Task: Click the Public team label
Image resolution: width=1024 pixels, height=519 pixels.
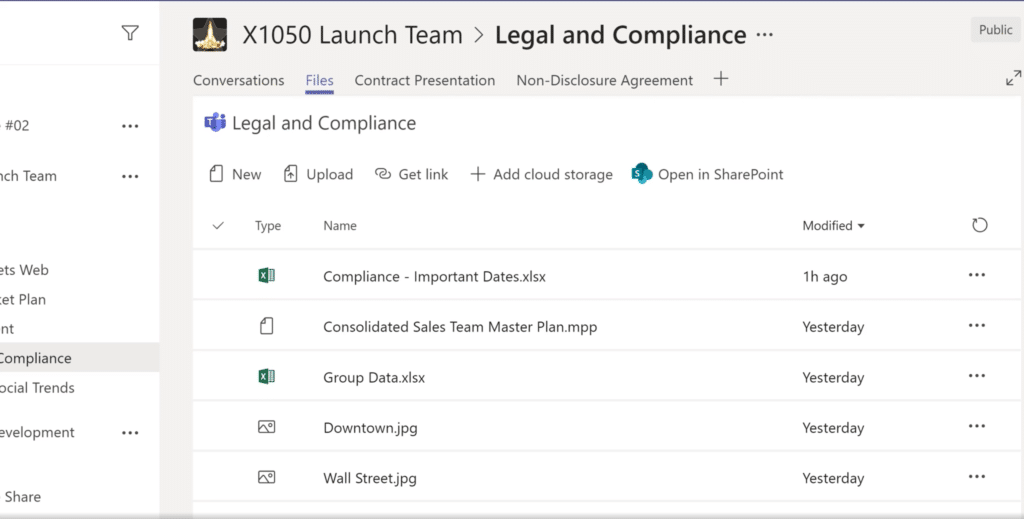Action: [995, 29]
